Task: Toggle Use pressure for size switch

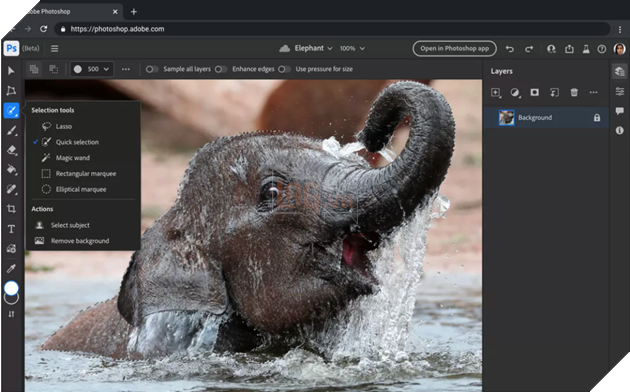Action: pos(284,69)
